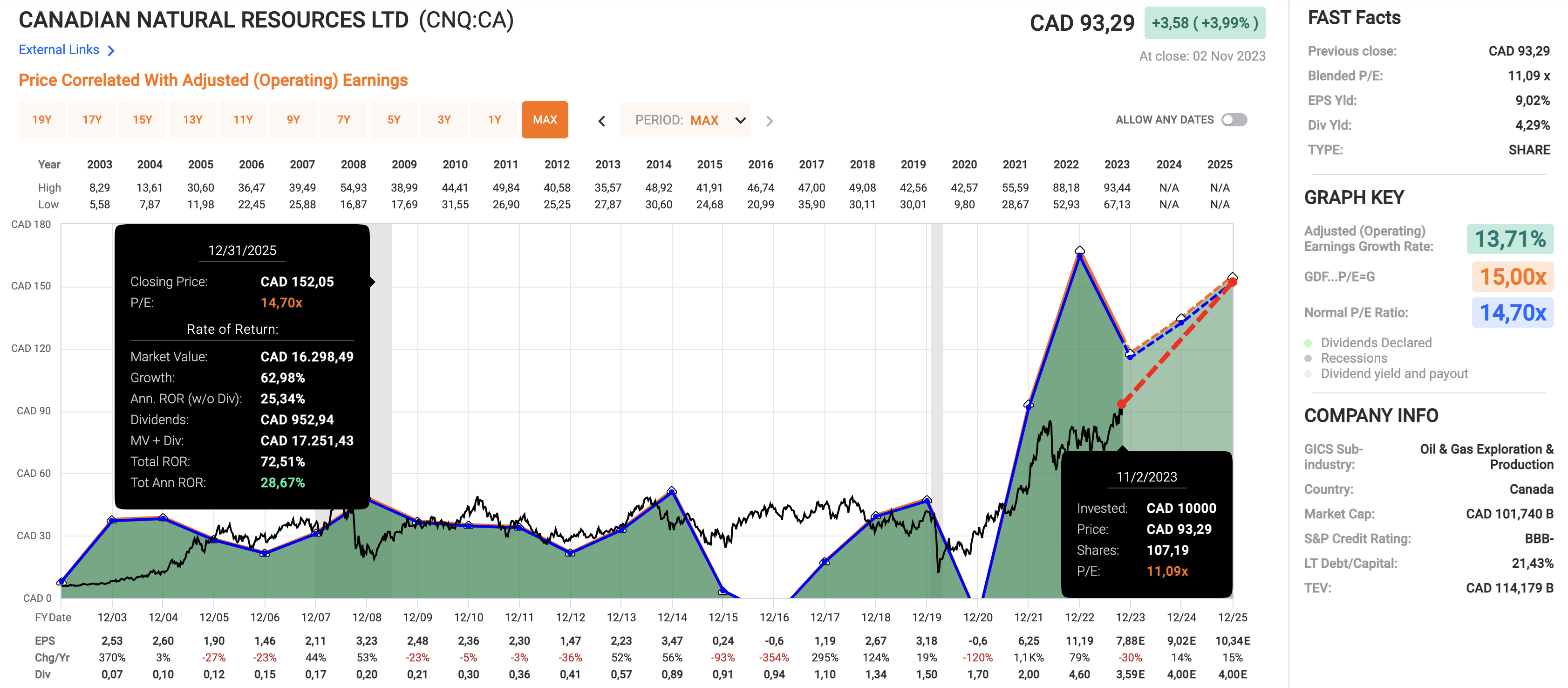The image size is (1568, 688).
Task: Select the 13Y period tab
Action: point(193,120)
